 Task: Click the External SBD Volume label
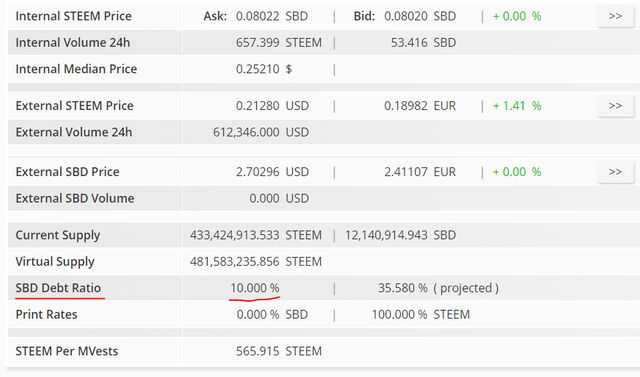point(75,198)
